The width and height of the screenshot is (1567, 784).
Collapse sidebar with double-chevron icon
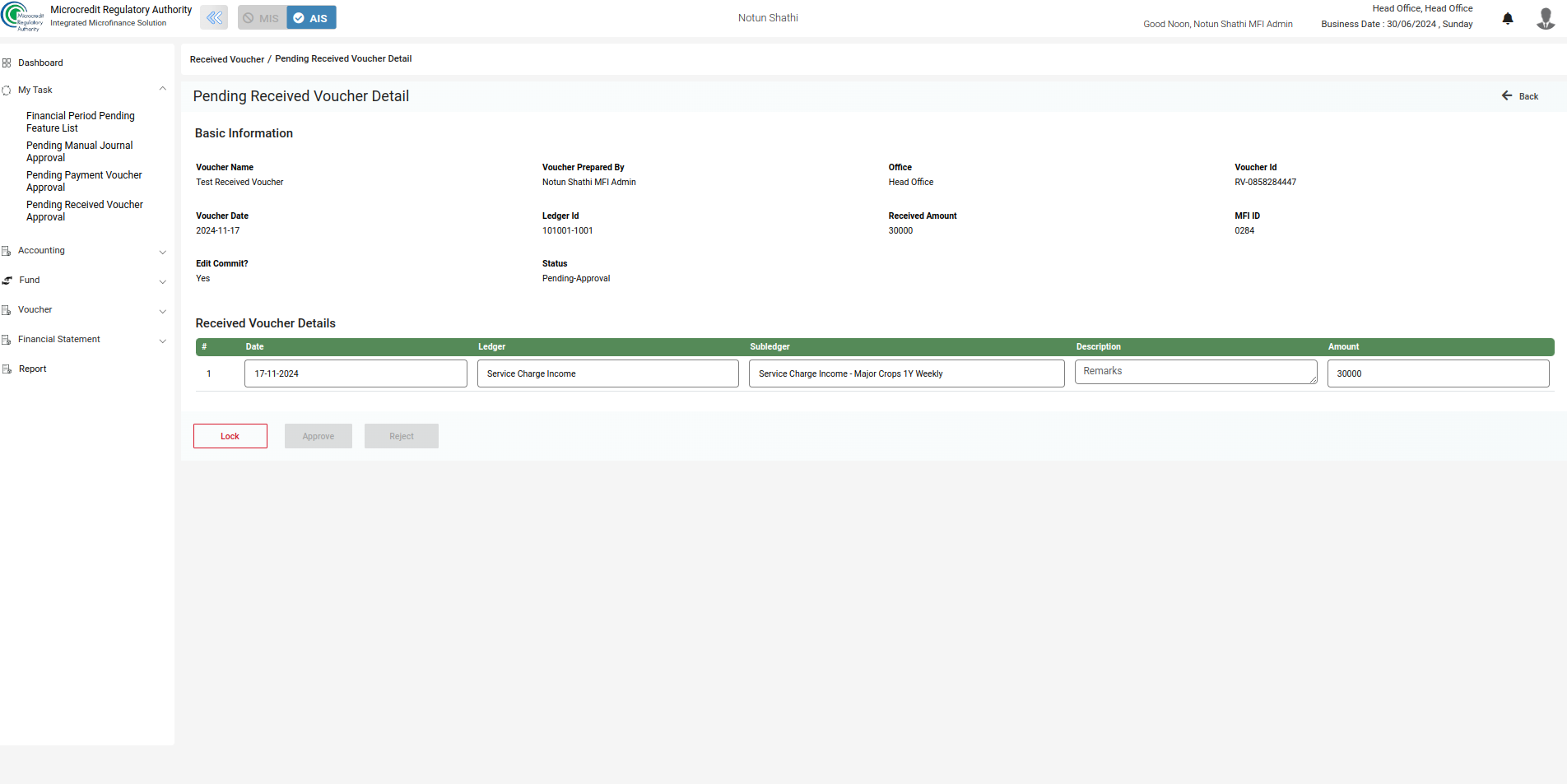[214, 17]
